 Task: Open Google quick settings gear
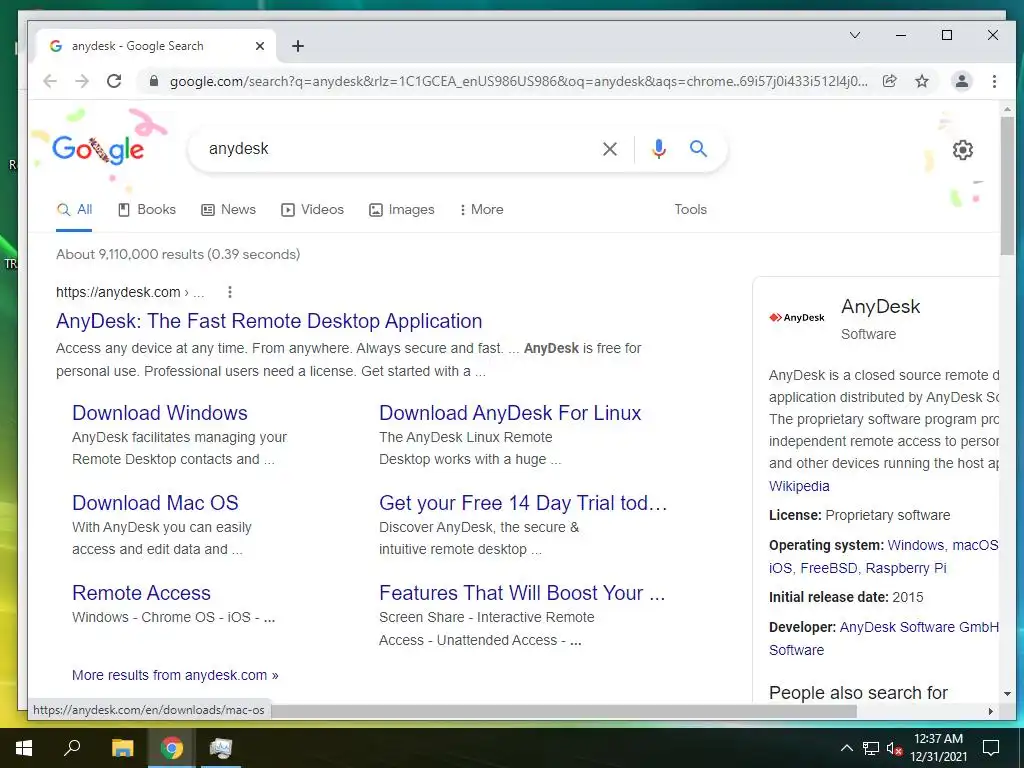[x=963, y=150]
